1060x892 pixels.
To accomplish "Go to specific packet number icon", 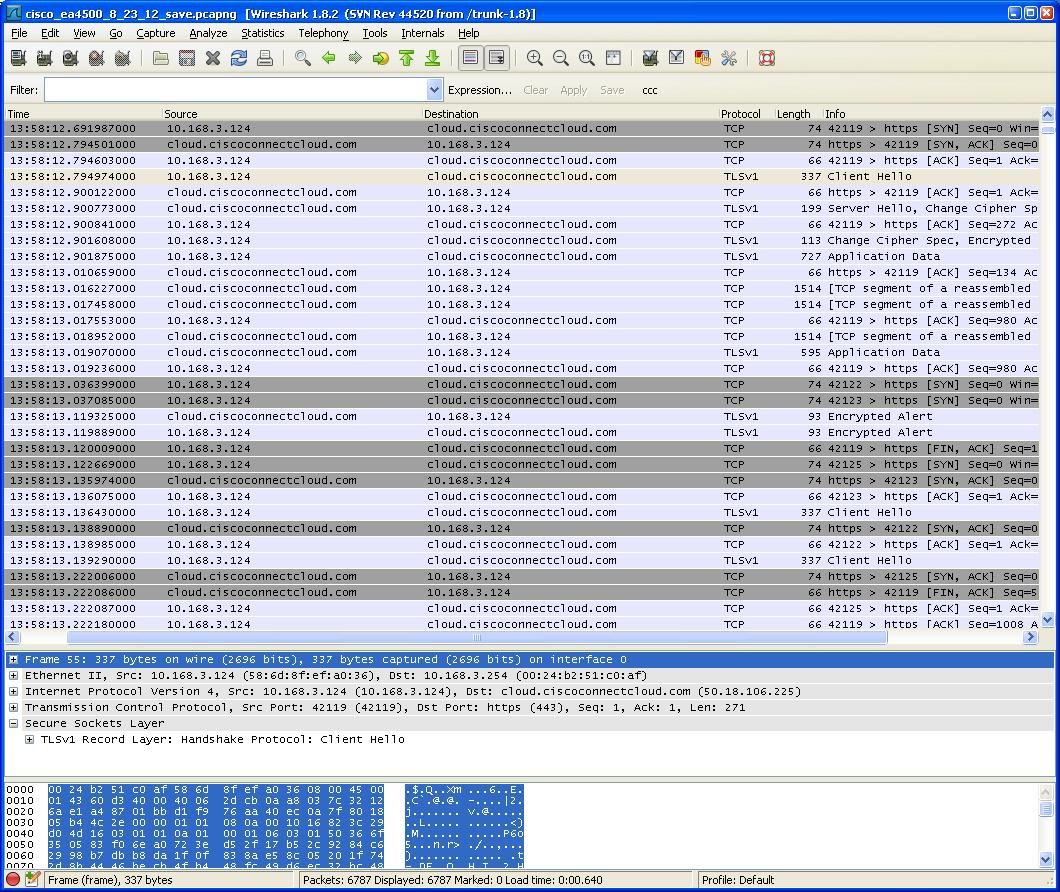I will tap(381, 58).
